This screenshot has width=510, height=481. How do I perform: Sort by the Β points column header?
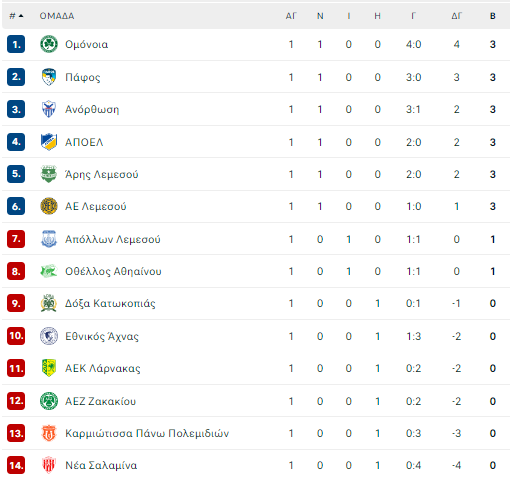[x=493, y=16]
